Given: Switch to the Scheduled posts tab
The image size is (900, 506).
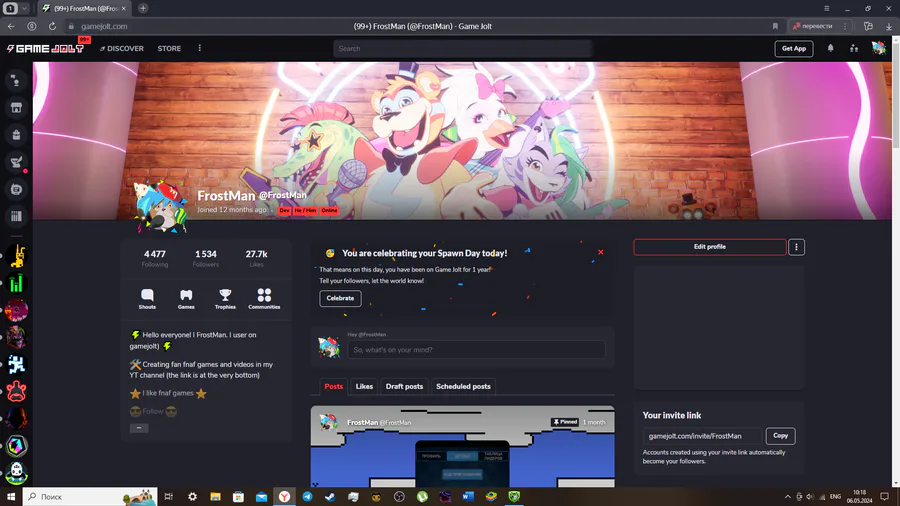Looking at the screenshot, I should pyautogui.click(x=463, y=387).
